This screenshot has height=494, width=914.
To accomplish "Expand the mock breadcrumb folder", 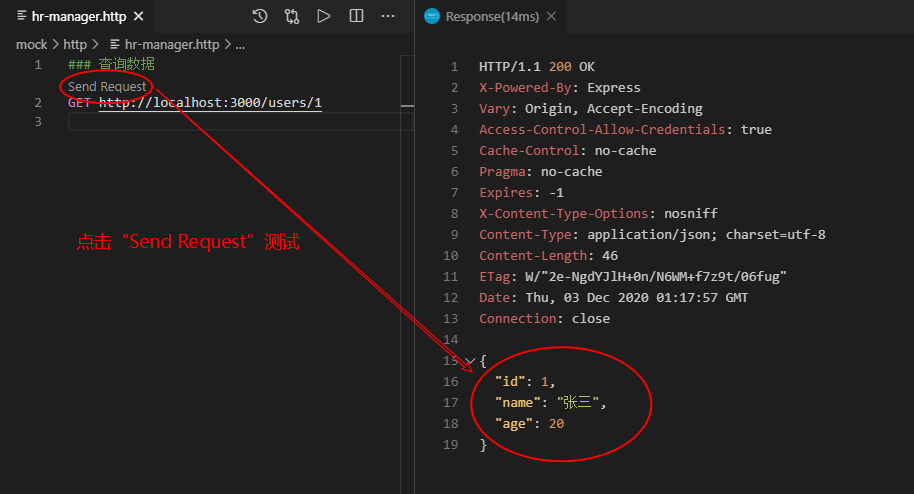I will [31, 44].
